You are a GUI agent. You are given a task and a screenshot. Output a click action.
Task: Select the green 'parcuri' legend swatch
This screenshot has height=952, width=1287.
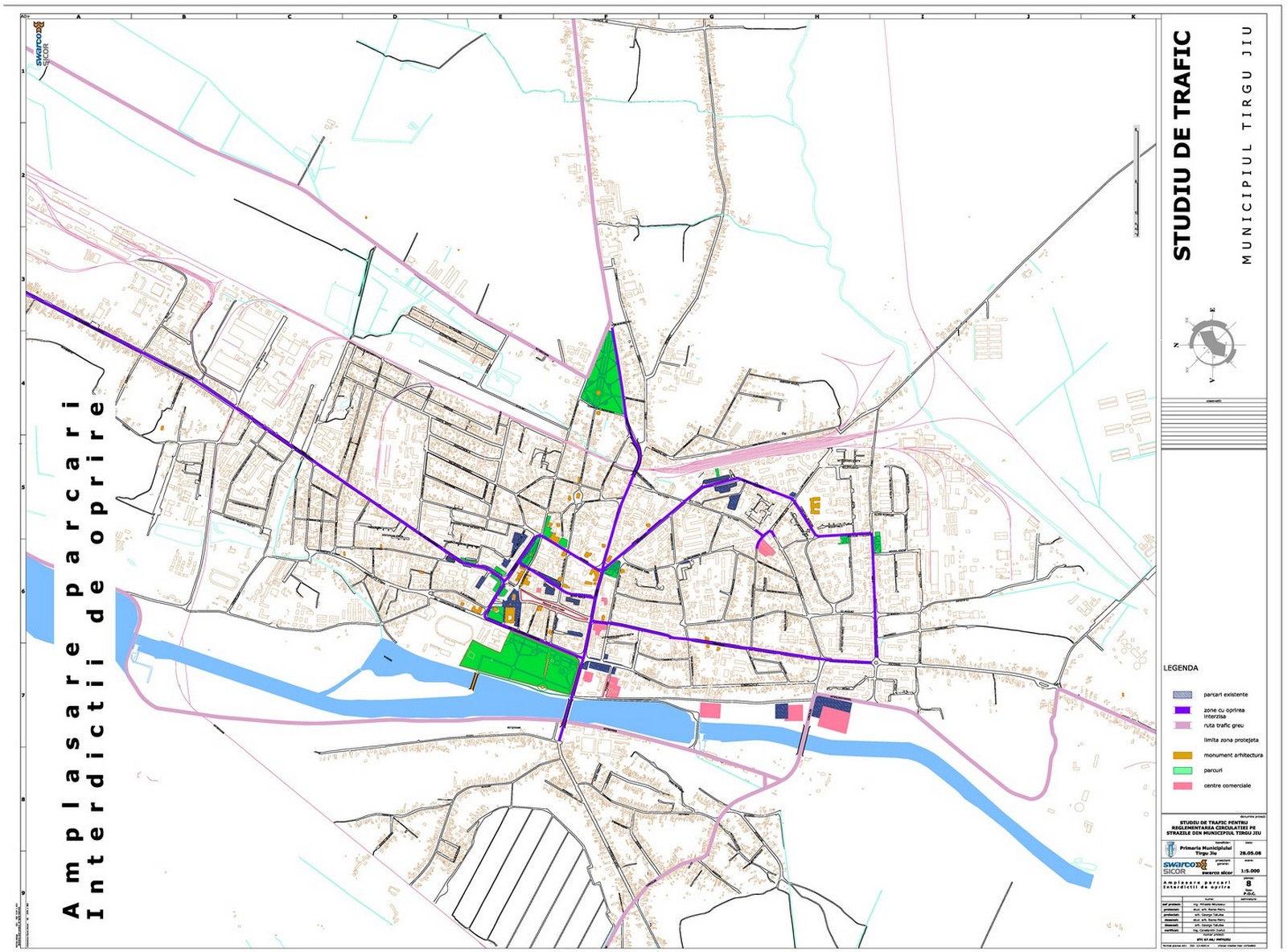[x=1182, y=770]
